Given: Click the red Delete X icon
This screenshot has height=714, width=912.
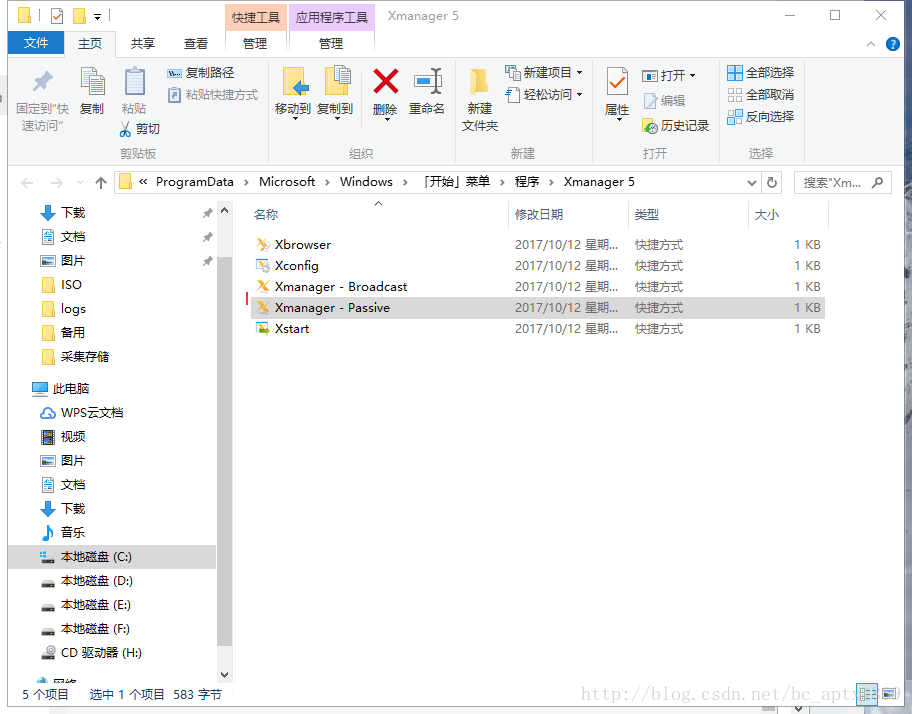Looking at the screenshot, I should pyautogui.click(x=386, y=81).
